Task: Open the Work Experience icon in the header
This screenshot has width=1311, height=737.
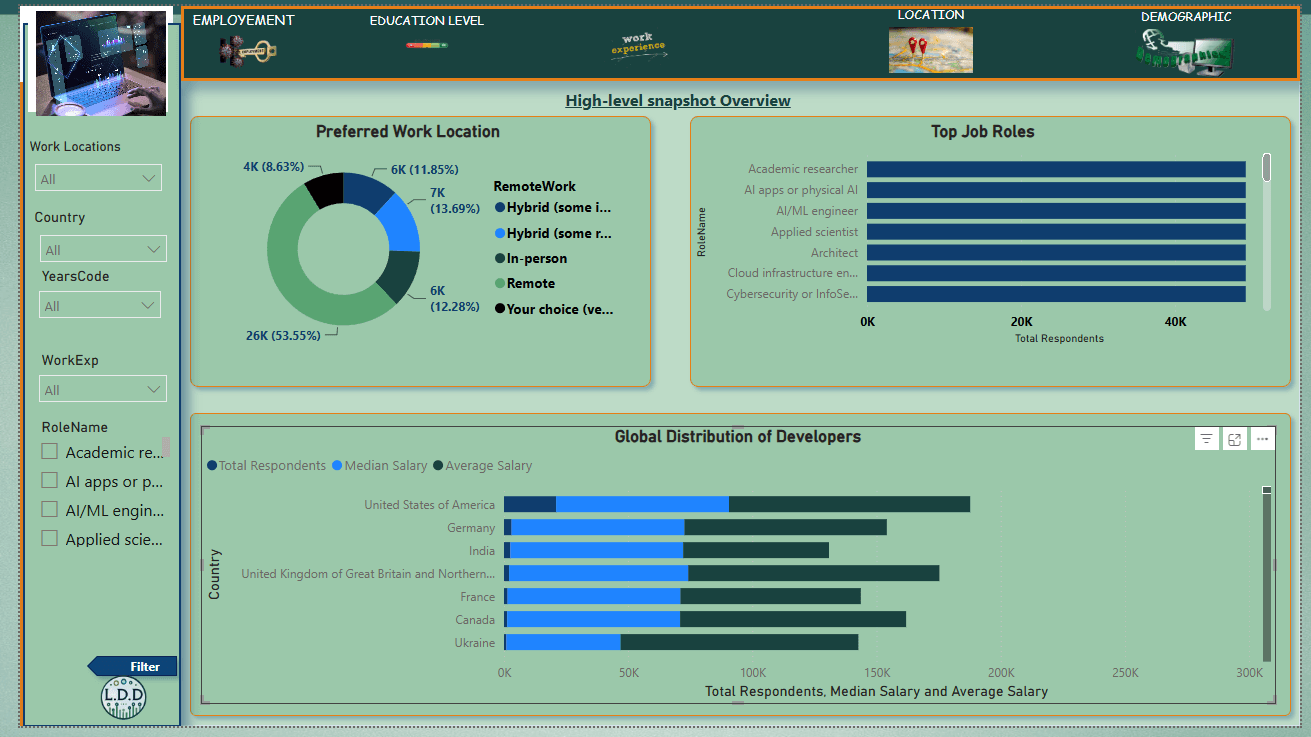Action: 638,46
